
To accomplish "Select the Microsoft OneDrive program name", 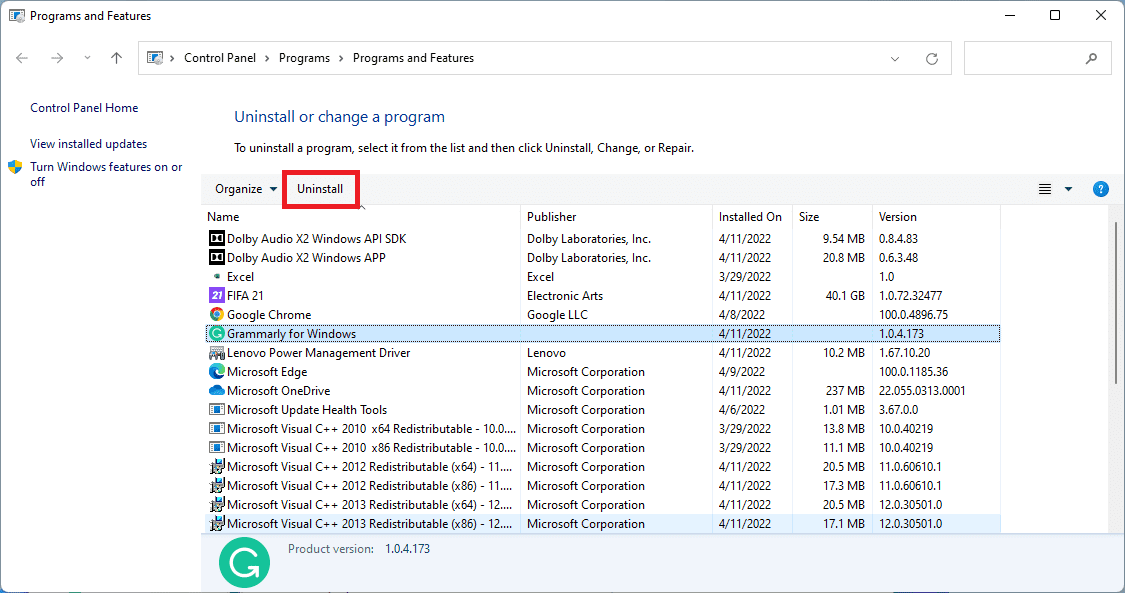I will 278,391.
